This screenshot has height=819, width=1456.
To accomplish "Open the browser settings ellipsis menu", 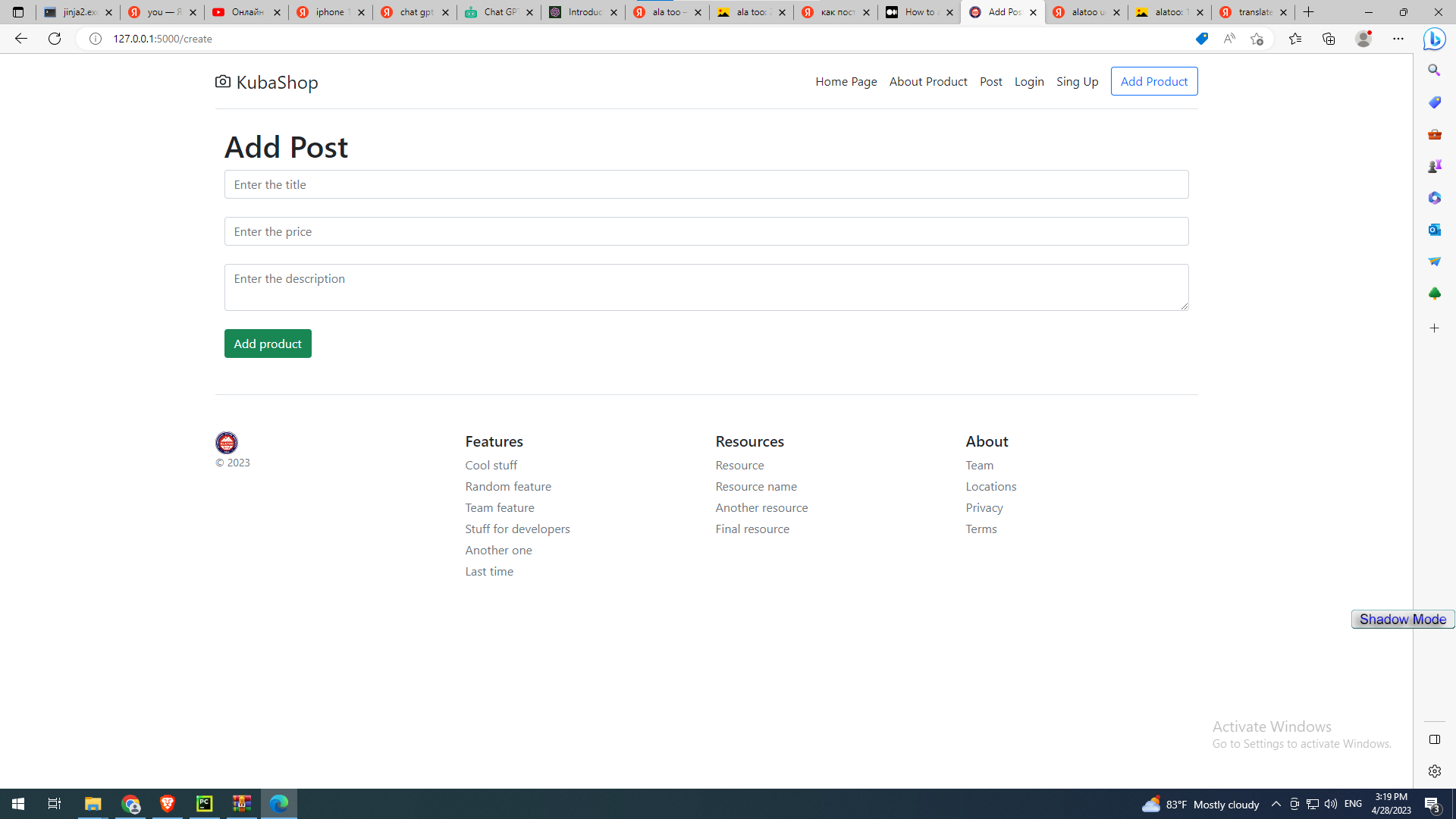I will (1399, 39).
